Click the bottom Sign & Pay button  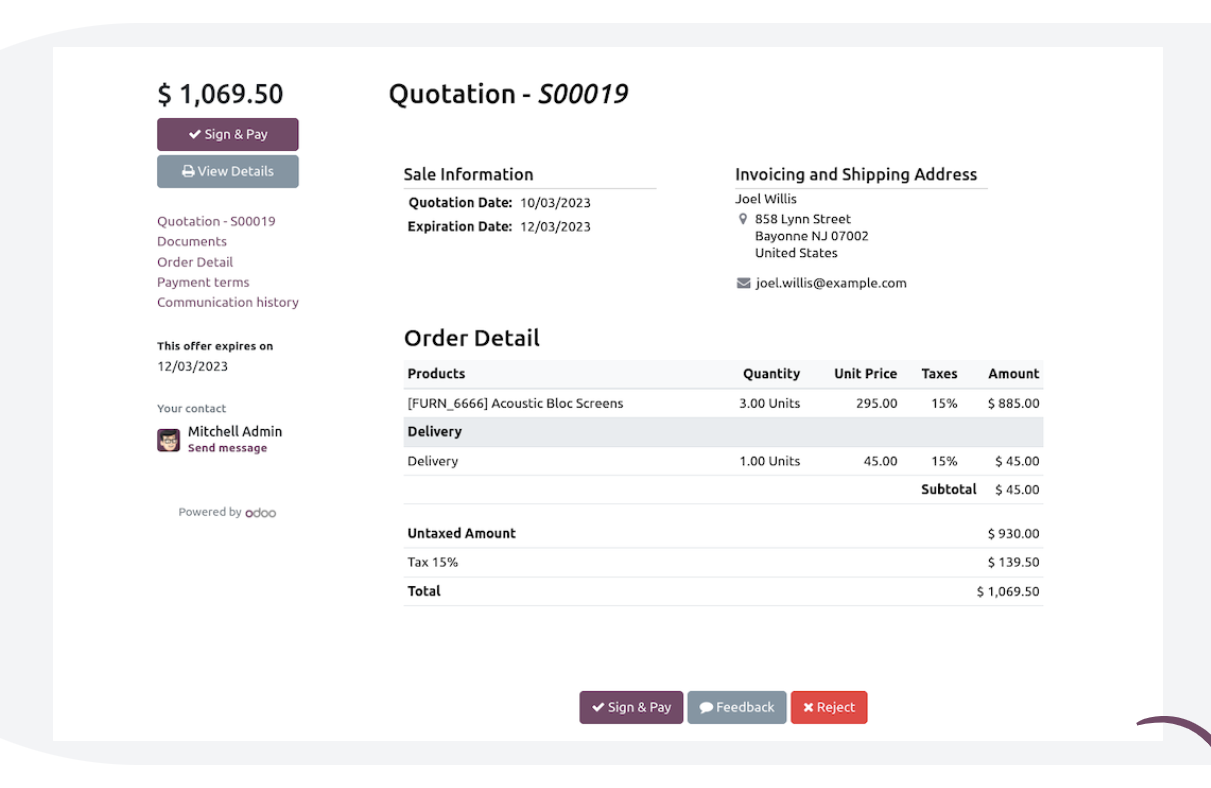click(x=631, y=707)
